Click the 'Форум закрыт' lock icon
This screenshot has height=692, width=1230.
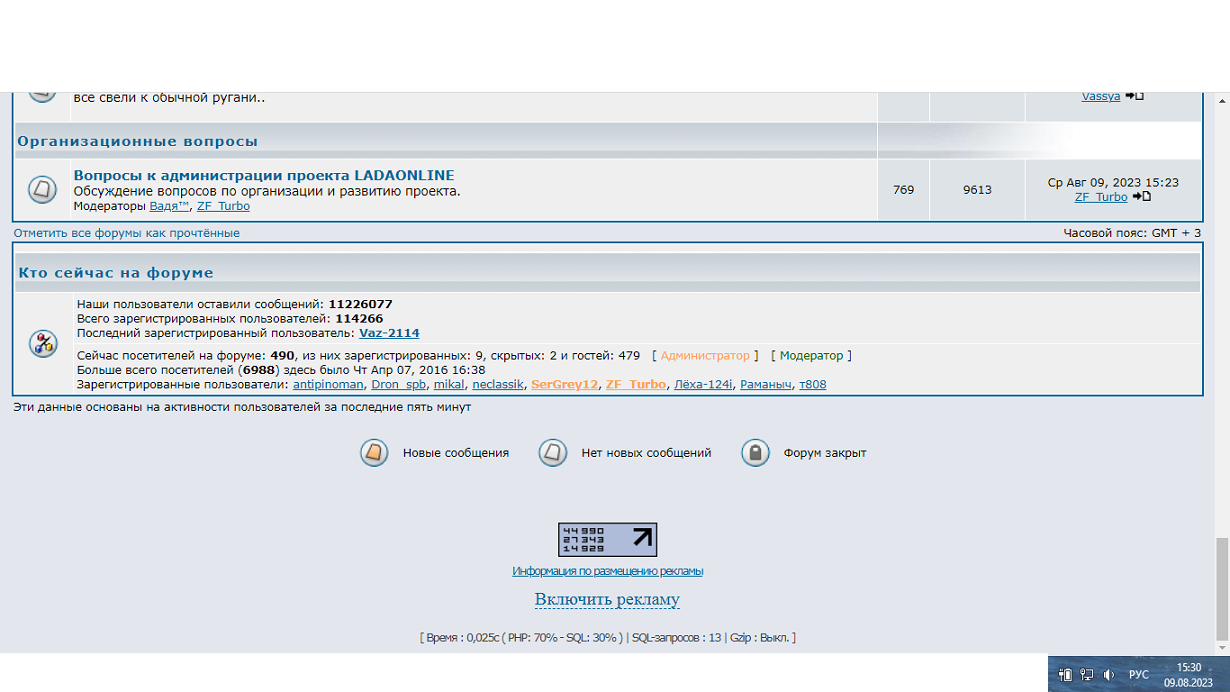click(x=755, y=453)
